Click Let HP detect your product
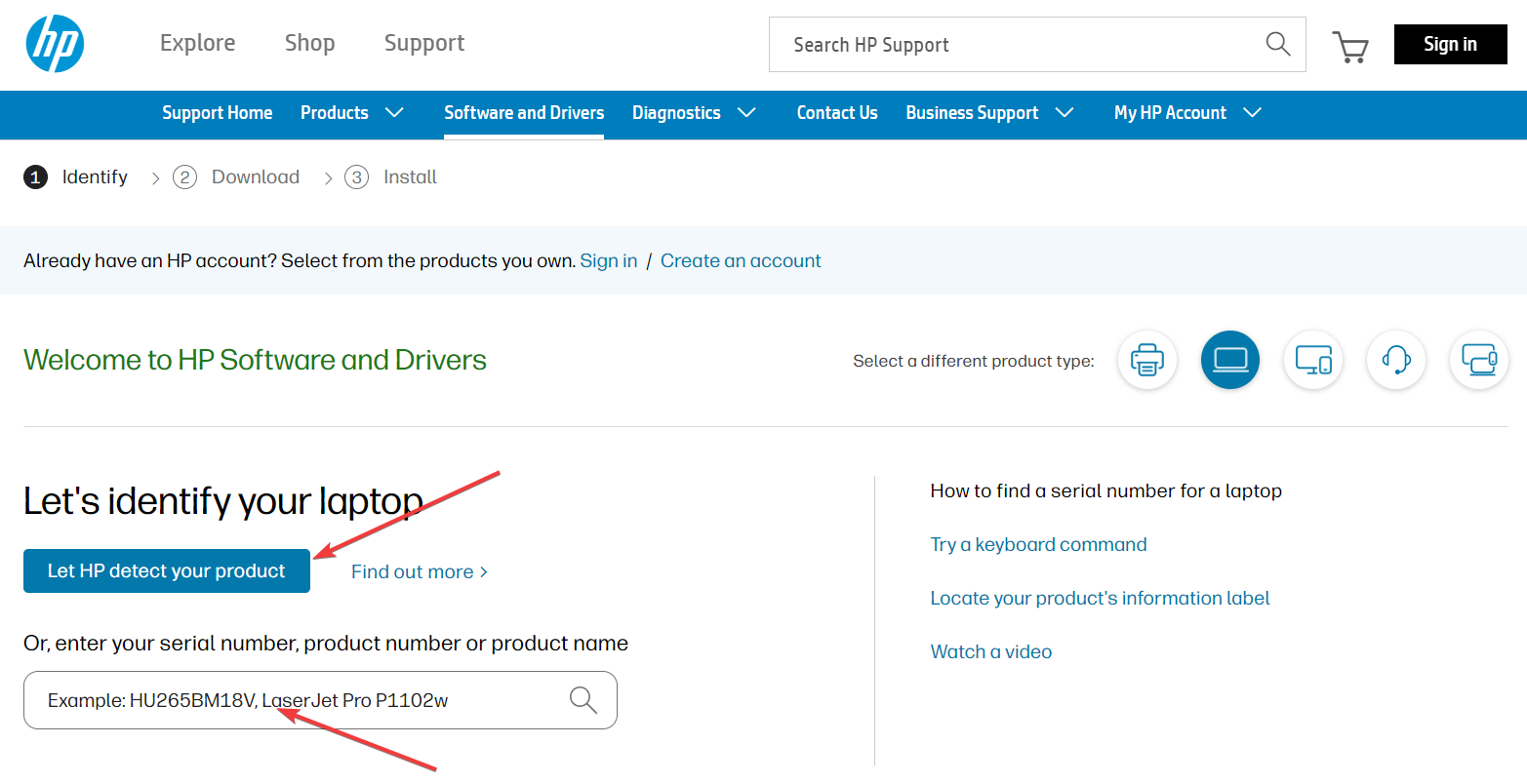1527x784 pixels. click(x=167, y=571)
